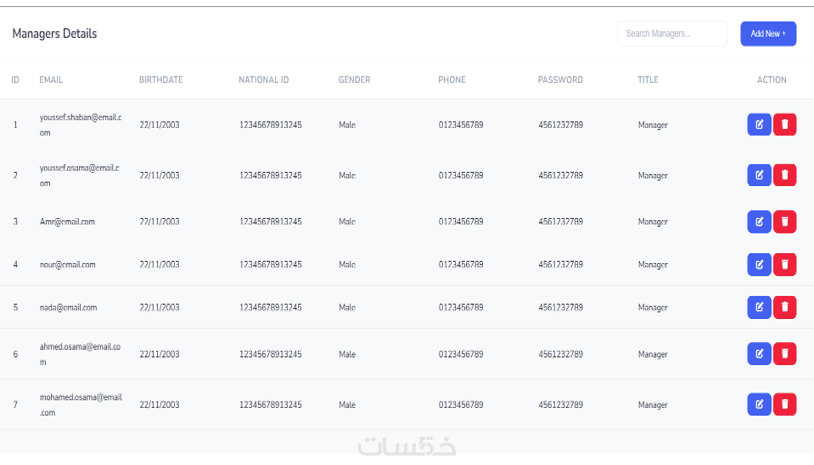Remove the Amr@rmail.com manager
814x465 pixels.
[x=785, y=221]
